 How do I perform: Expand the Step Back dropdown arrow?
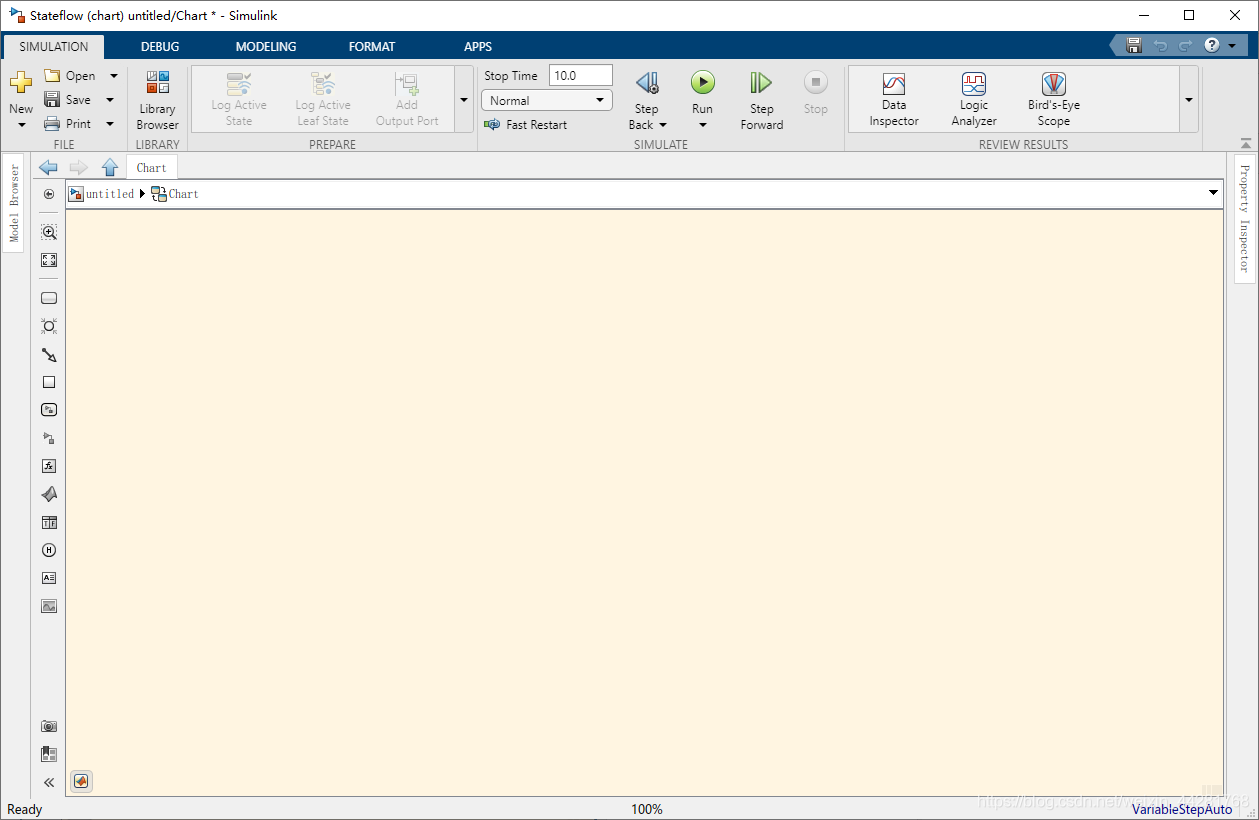(663, 125)
